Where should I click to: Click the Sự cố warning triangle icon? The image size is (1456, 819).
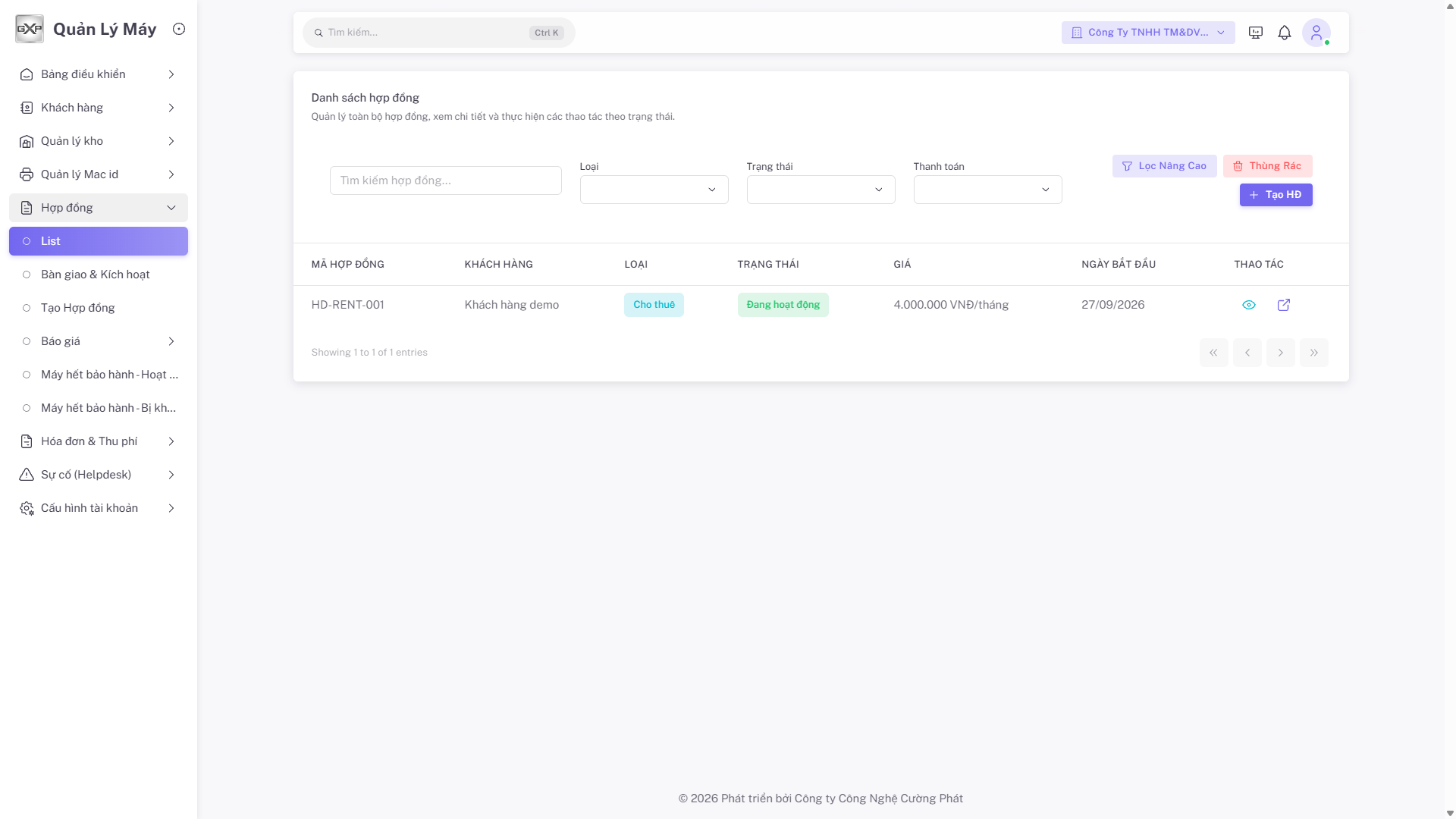point(27,475)
